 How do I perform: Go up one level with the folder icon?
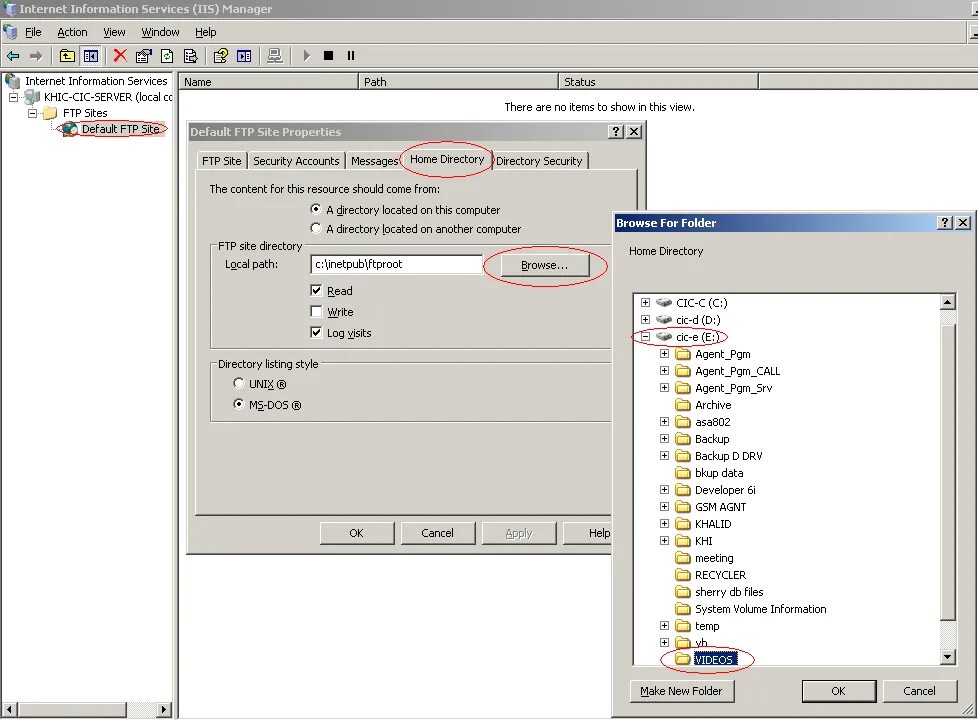(67, 56)
